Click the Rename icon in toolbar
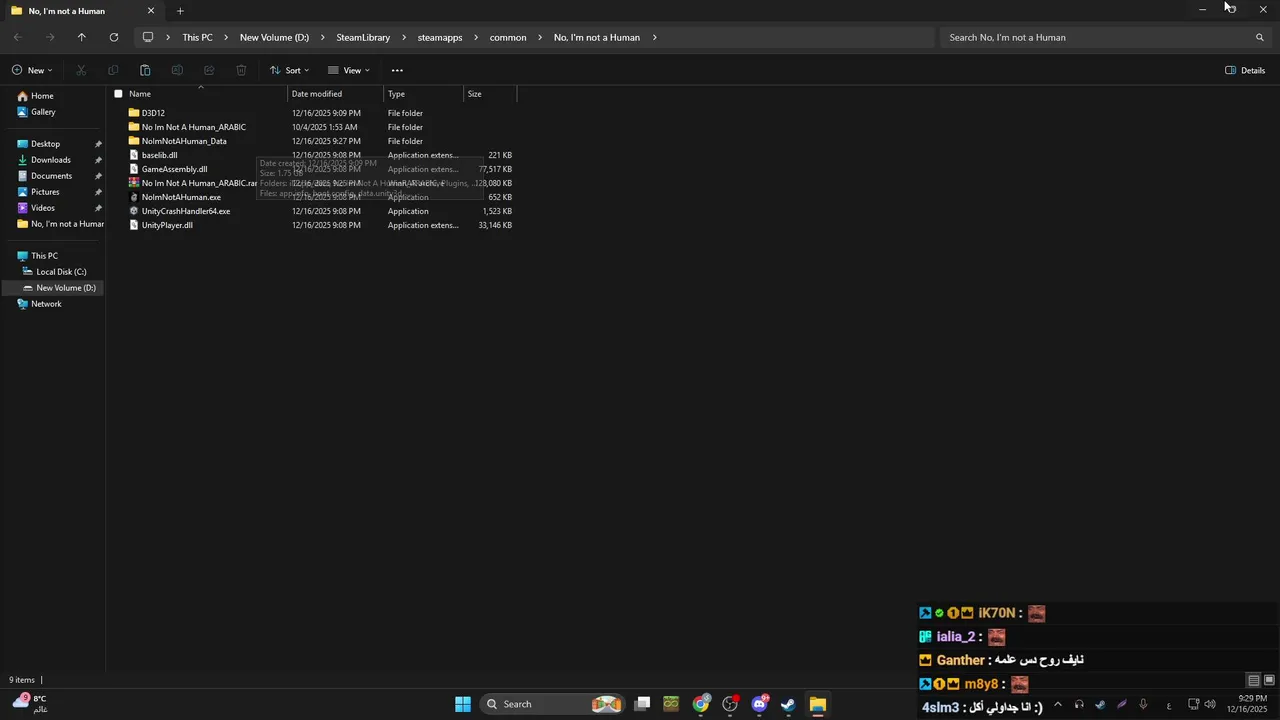Image resolution: width=1280 pixels, height=720 pixels. click(177, 70)
